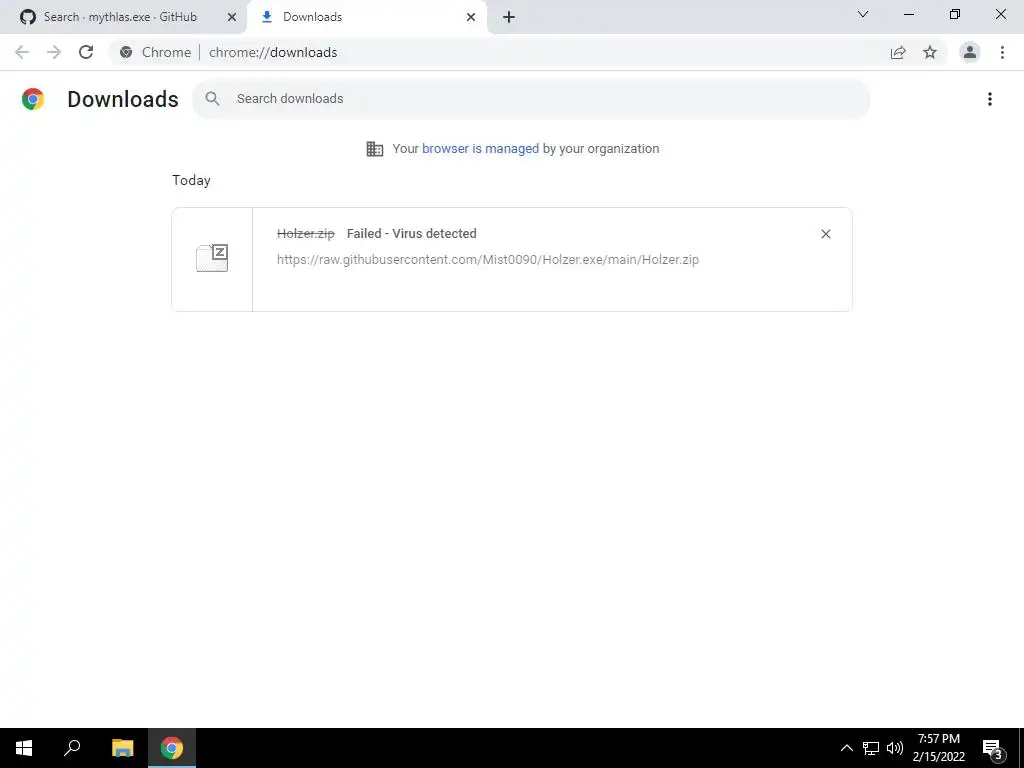
Task: Click the Holzer.zip file icon
Action: (x=212, y=259)
